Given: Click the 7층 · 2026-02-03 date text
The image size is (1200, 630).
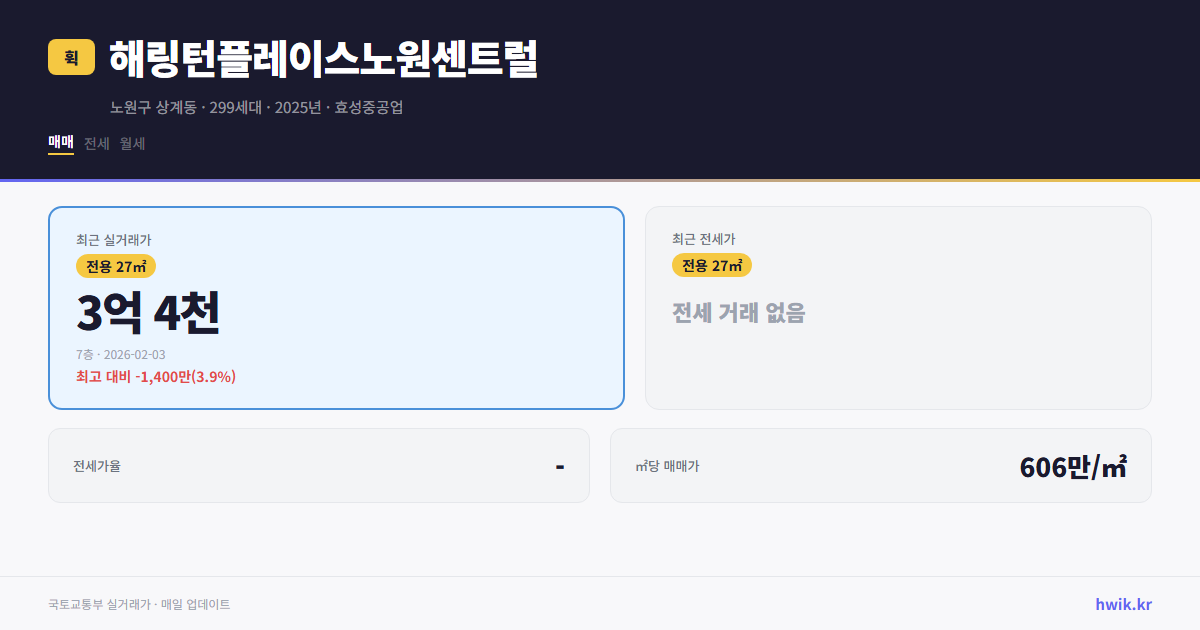Looking at the screenshot, I should click(x=120, y=354).
